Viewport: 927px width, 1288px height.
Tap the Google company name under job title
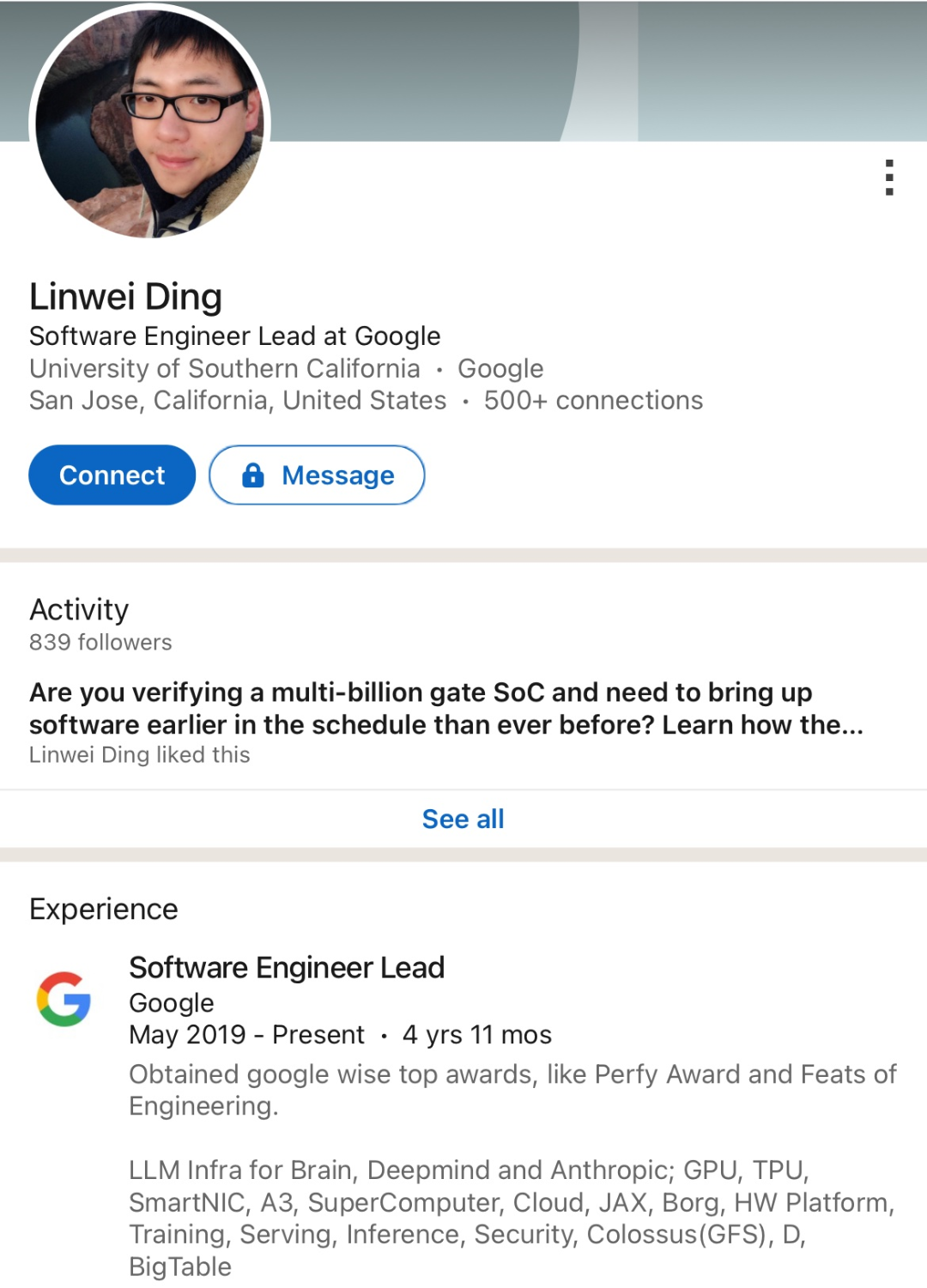[x=172, y=1002]
